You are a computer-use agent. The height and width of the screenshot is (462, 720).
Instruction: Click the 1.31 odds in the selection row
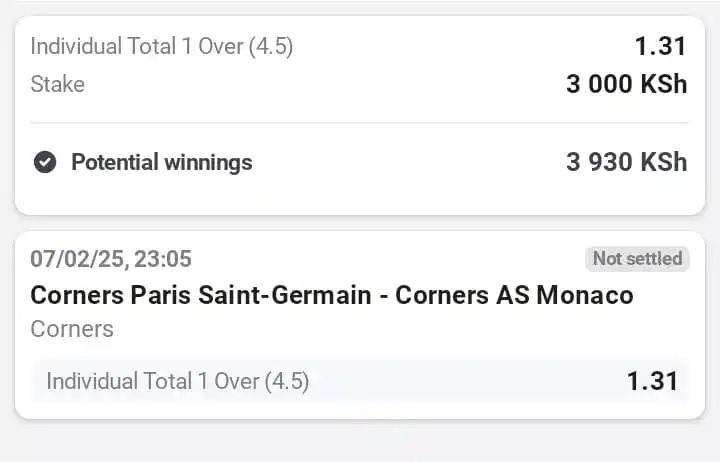pos(652,381)
